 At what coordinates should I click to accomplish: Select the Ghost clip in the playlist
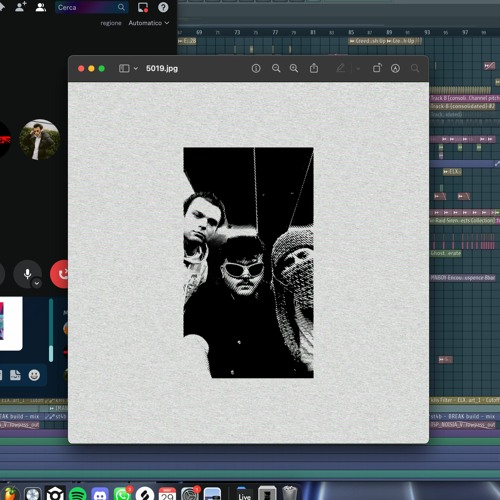pos(446,253)
